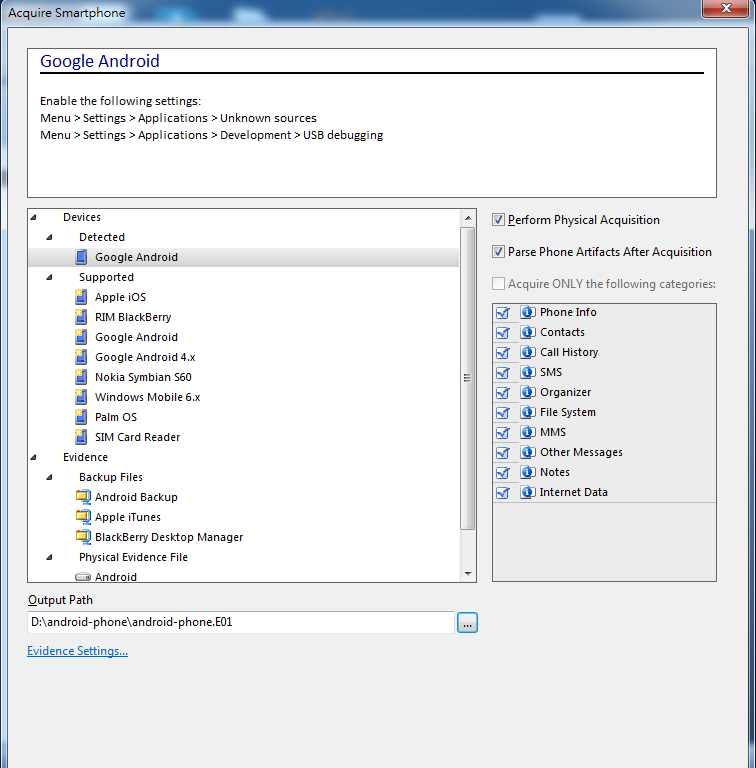The image size is (756, 768).
Task: Uncheck the Other Messages category checkbox
Action: tap(503, 453)
